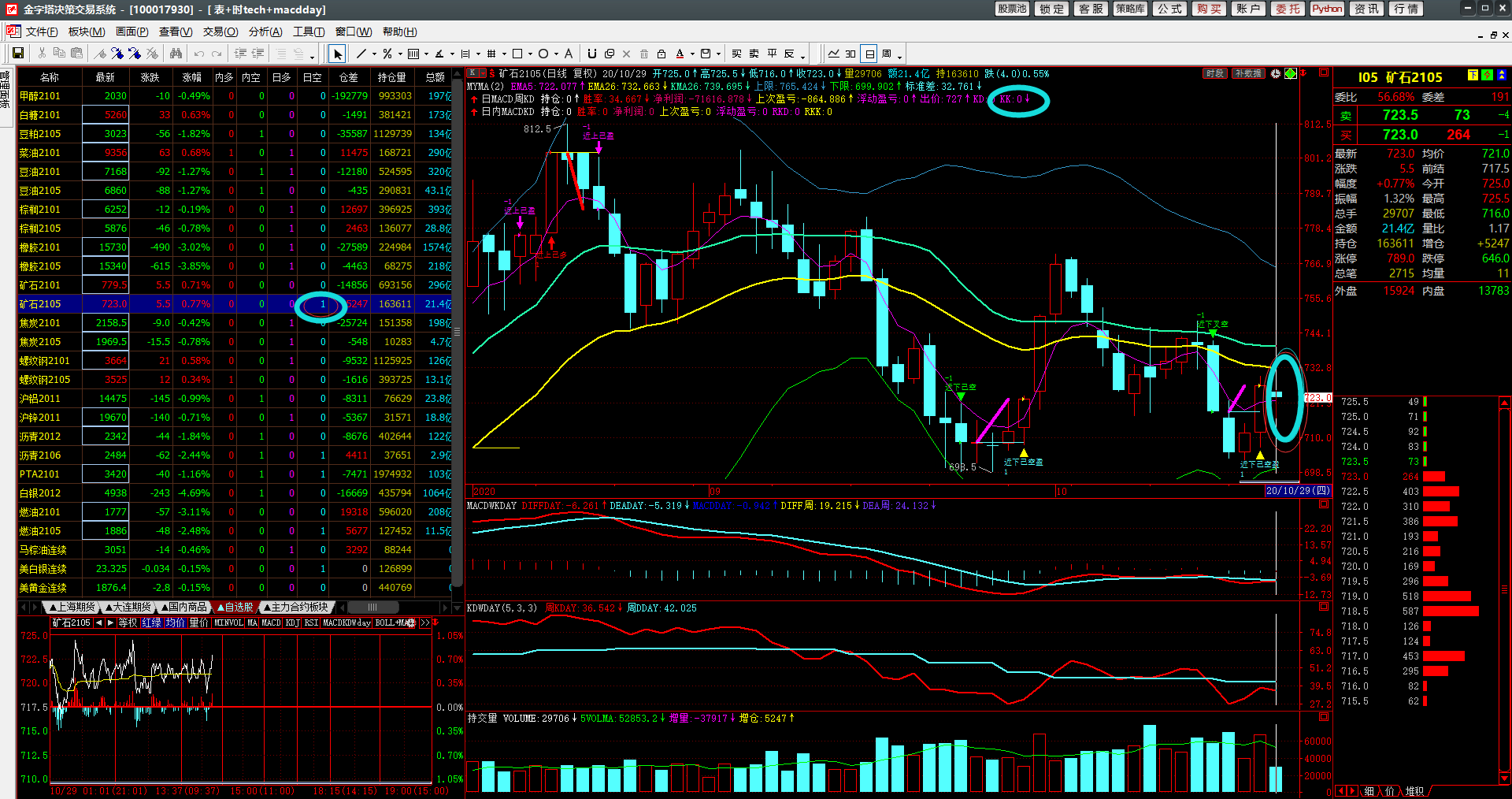Open the font color dropdown arrow

pyautogui.click(x=692, y=54)
